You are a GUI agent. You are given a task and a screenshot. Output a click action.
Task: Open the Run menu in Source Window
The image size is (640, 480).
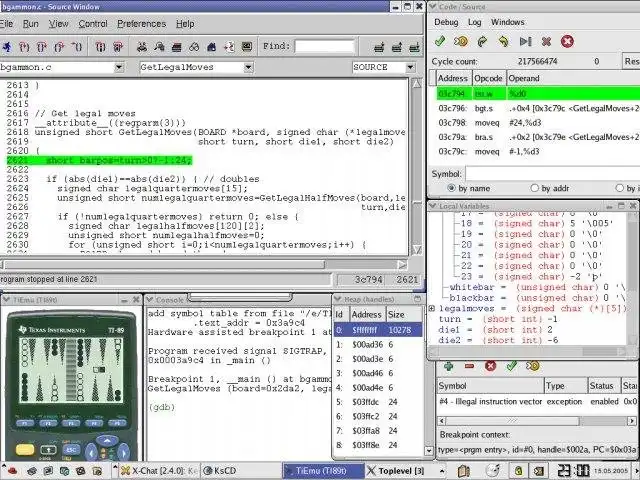point(31,24)
